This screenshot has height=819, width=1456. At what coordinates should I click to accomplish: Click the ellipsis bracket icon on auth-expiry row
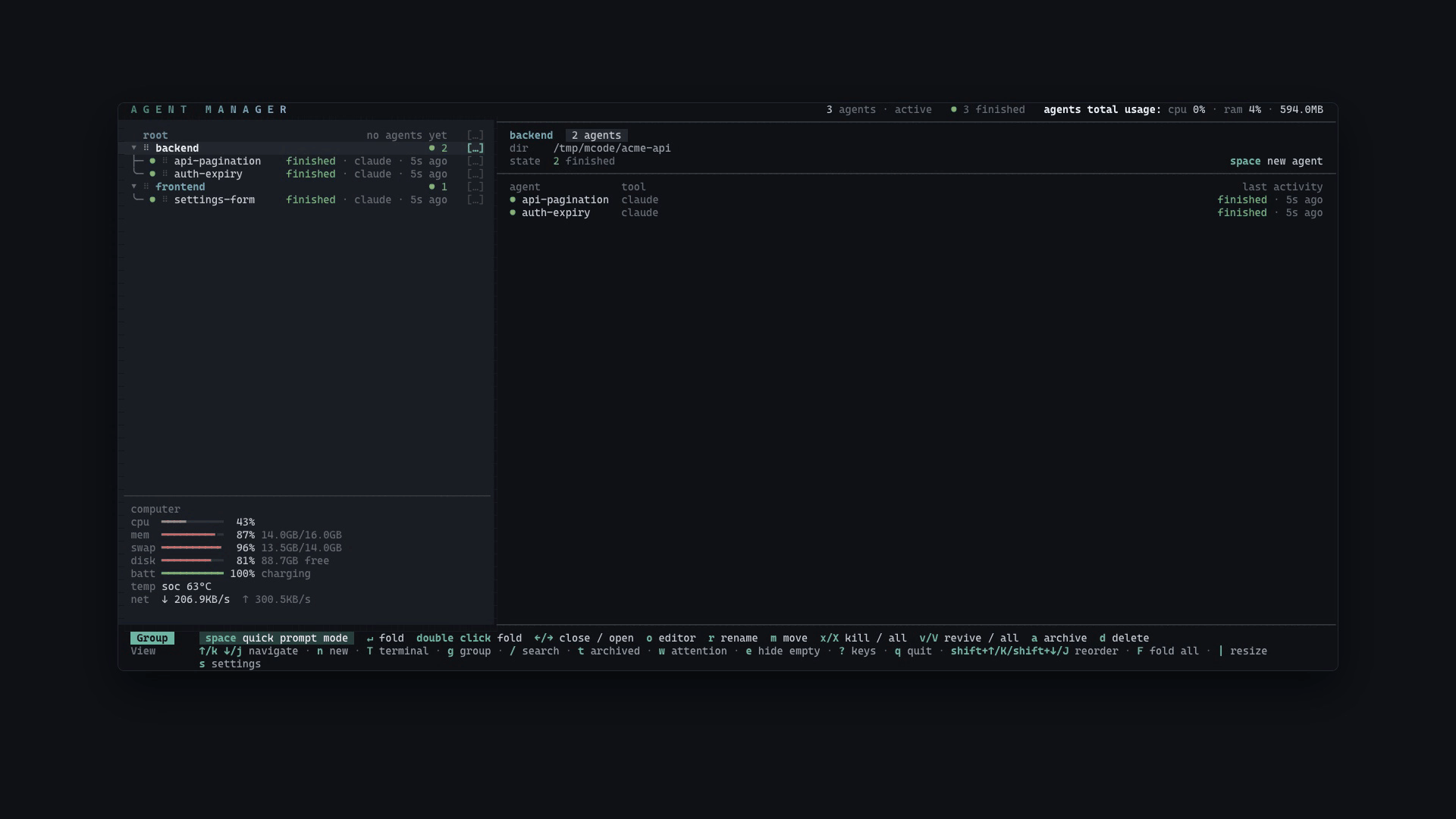(475, 174)
